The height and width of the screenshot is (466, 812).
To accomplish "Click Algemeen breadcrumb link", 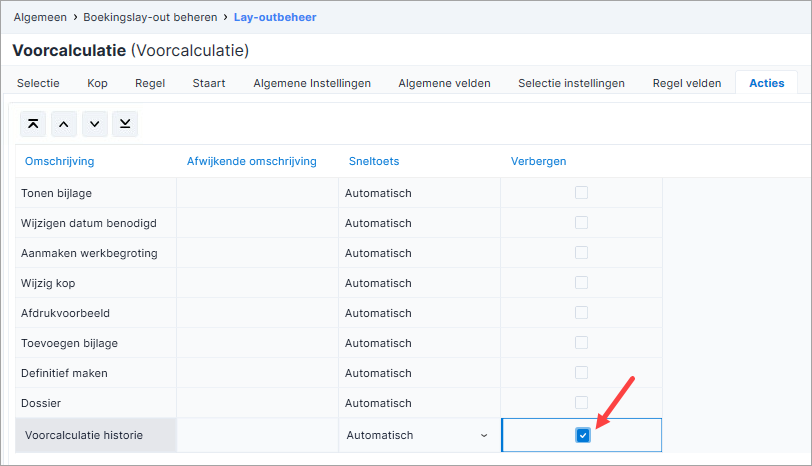I will click(40, 17).
